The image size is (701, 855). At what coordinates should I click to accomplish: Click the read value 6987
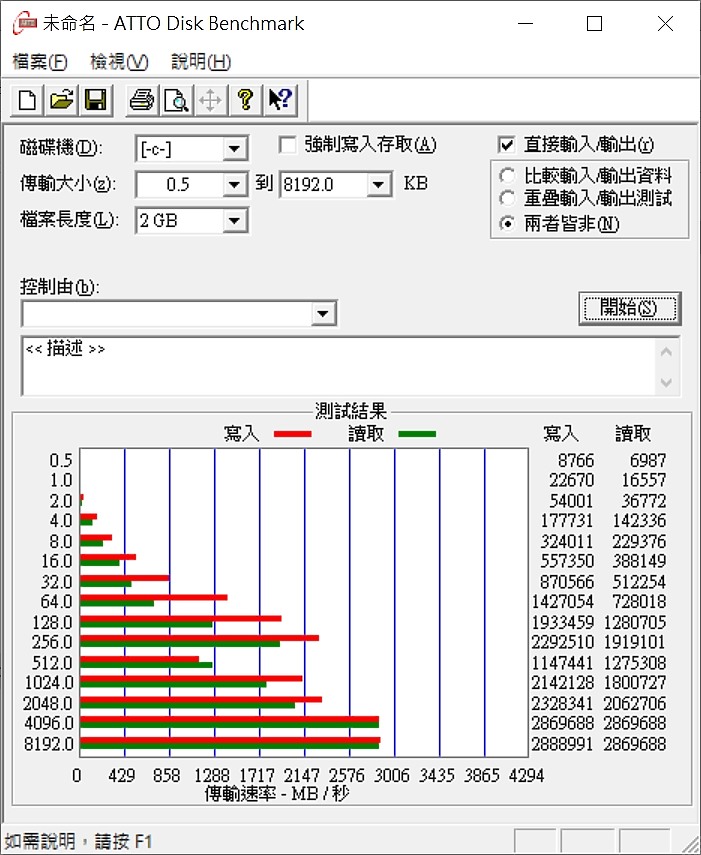click(x=648, y=461)
